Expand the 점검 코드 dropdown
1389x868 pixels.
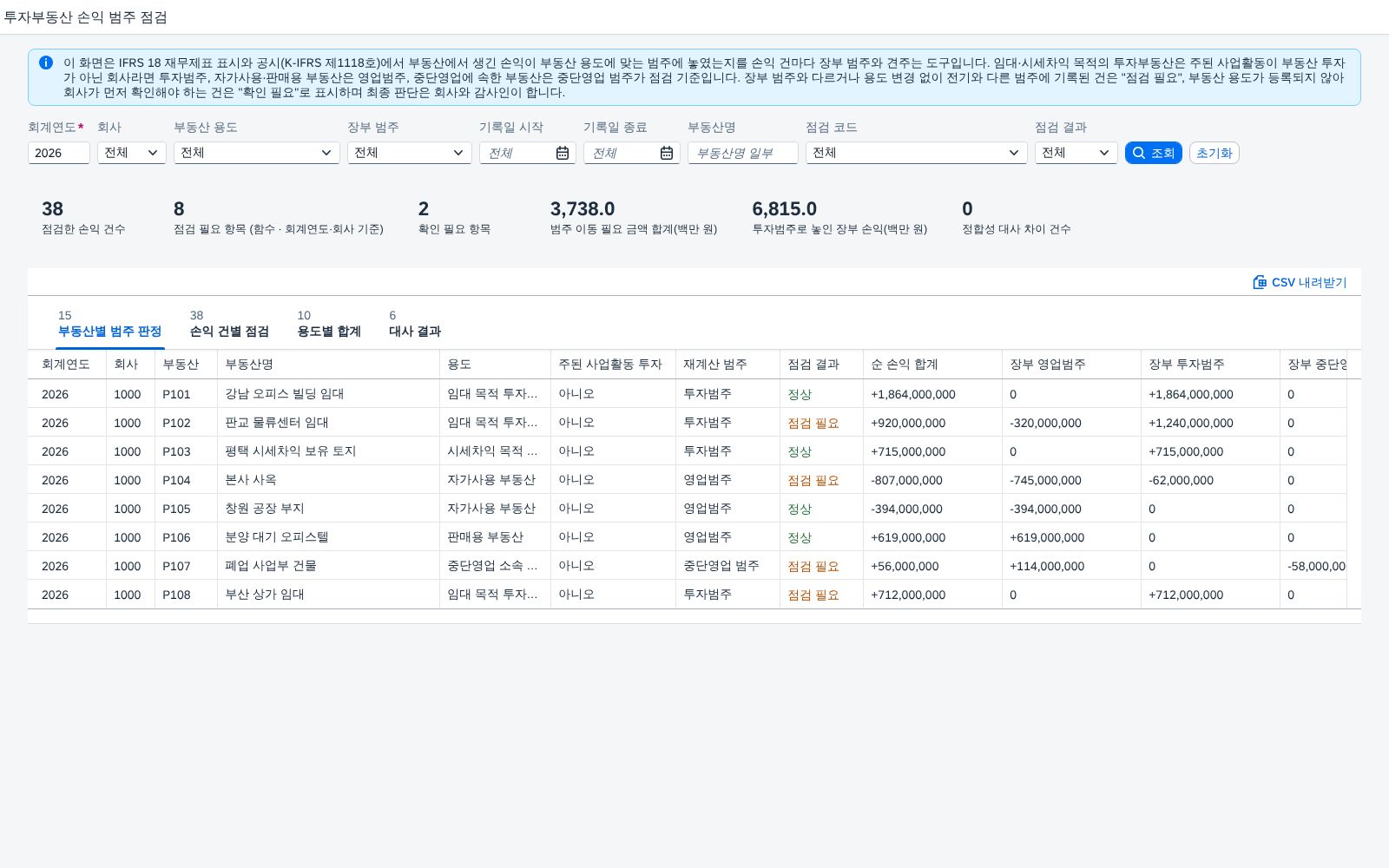point(917,153)
